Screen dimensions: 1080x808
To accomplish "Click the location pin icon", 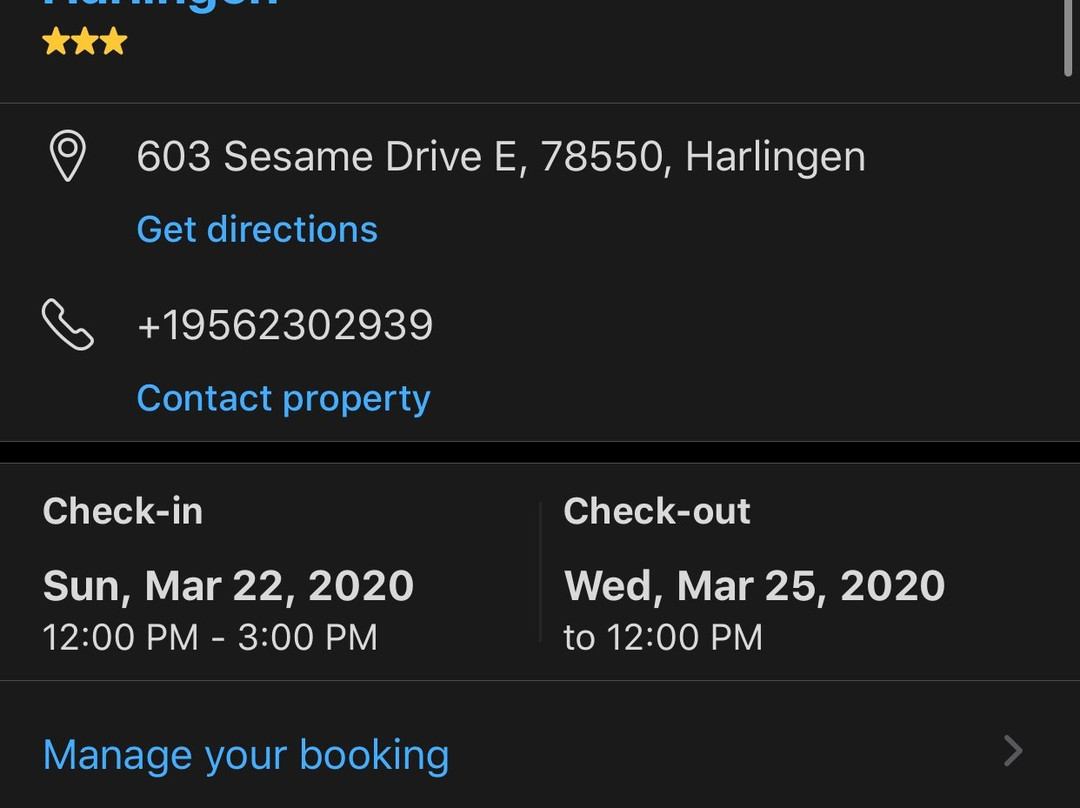I will pyautogui.click(x=67, y=157).
